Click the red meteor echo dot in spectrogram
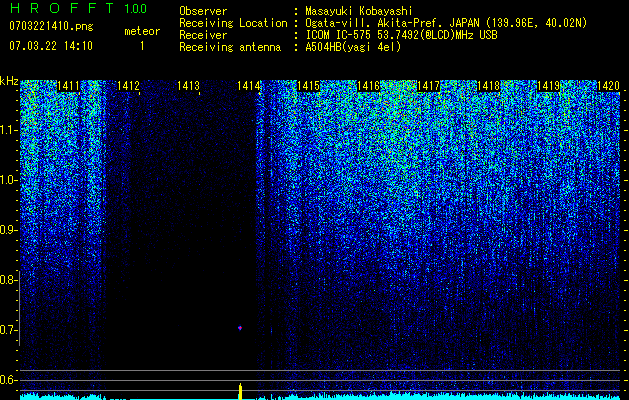The width and height of the screenshot is (629, 400). [x=240, y=328]
